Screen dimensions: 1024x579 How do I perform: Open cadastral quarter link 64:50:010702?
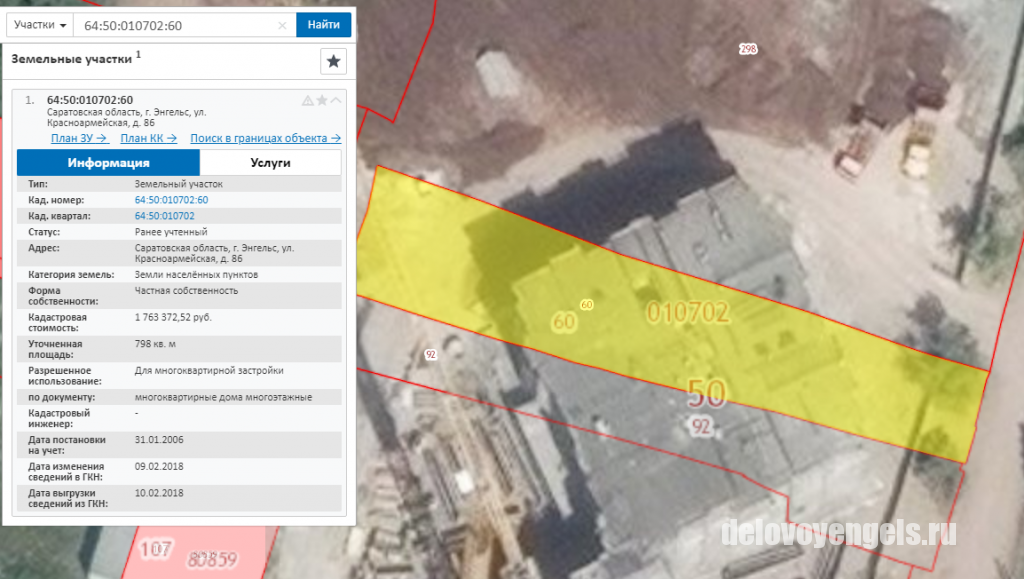pyautogui.click(x=165, y=216)
